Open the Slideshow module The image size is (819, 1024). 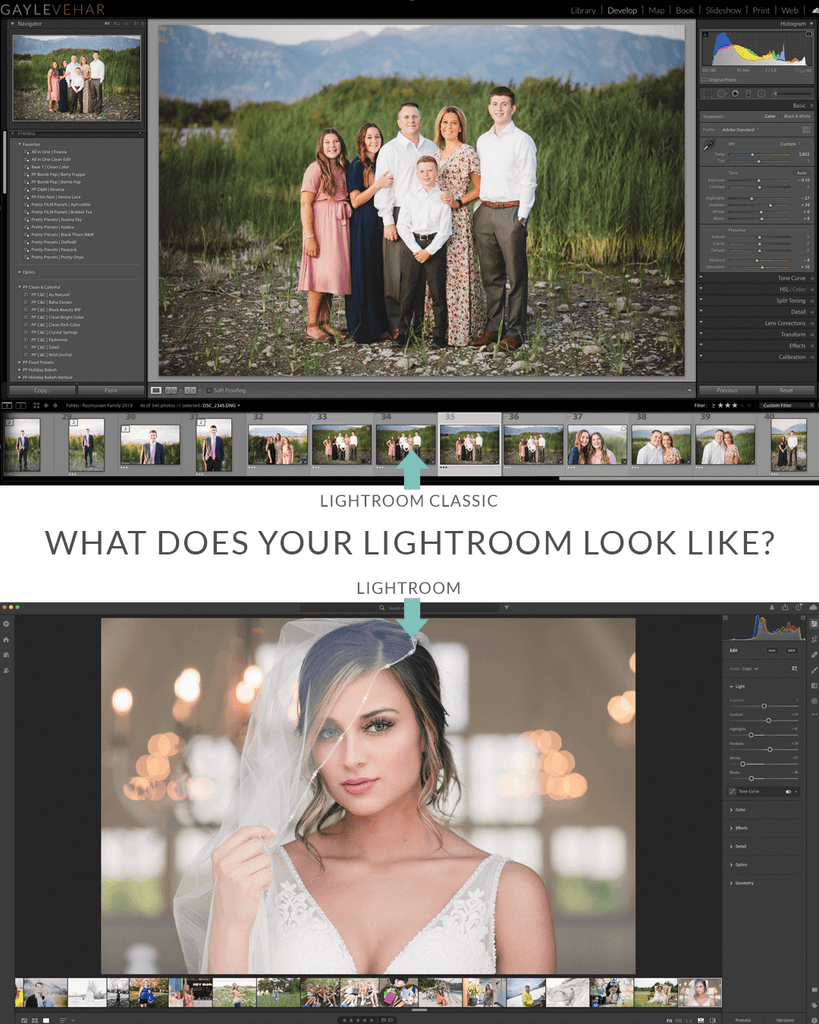[722, 10]
